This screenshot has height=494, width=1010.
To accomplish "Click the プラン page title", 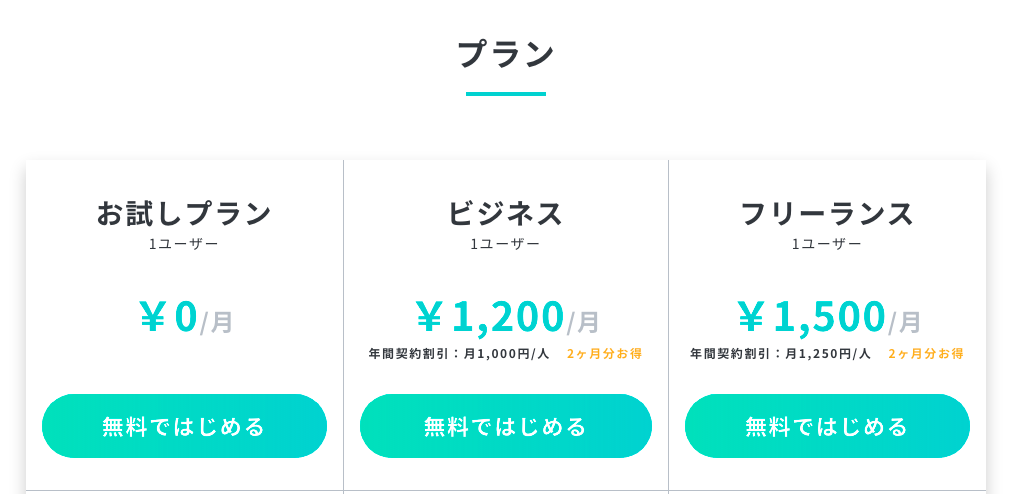I will tap(506, 53).
